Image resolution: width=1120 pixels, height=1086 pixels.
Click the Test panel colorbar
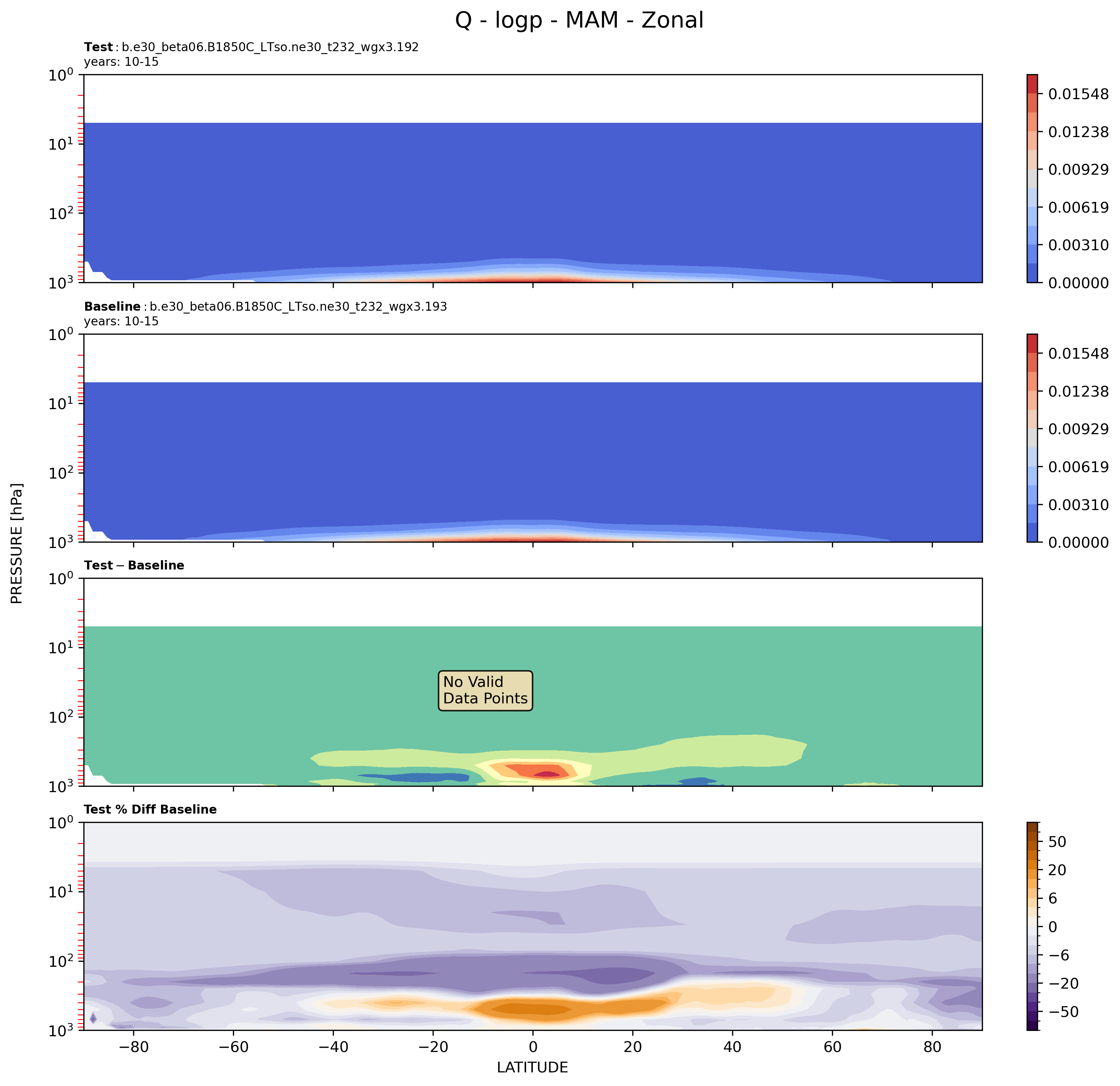pos(1032,178)
